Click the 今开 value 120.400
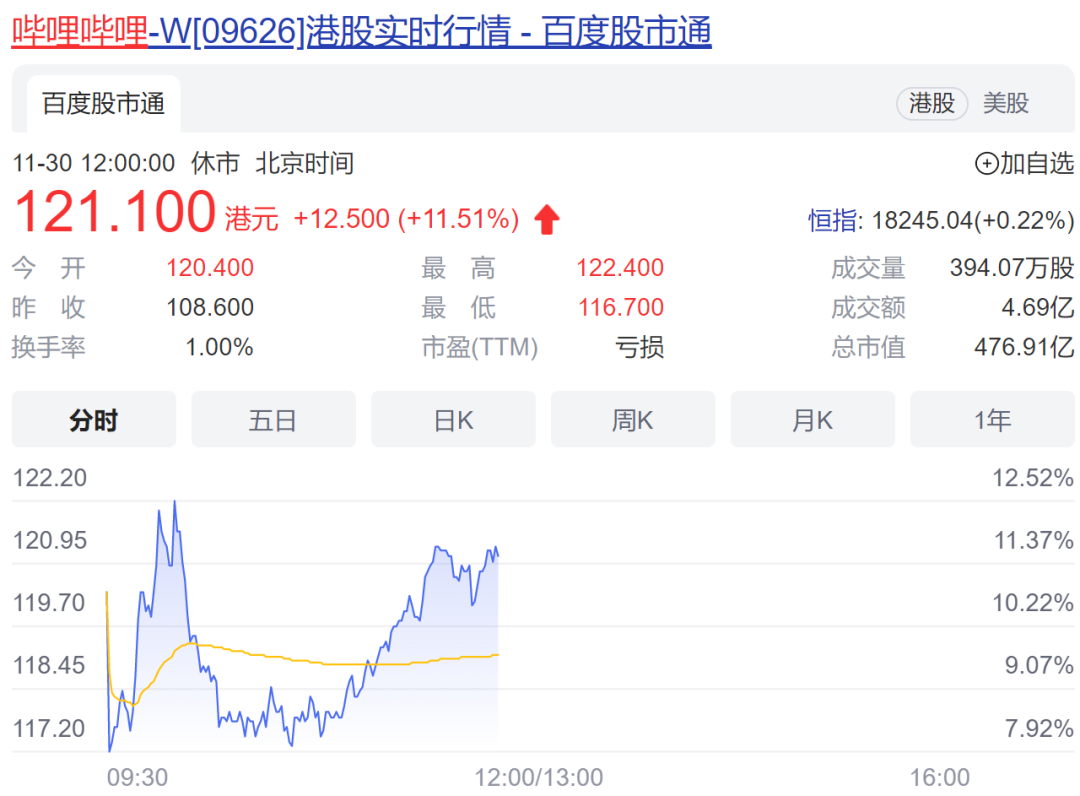Viewport: 1080px width, 796px height. pos(210,268)
